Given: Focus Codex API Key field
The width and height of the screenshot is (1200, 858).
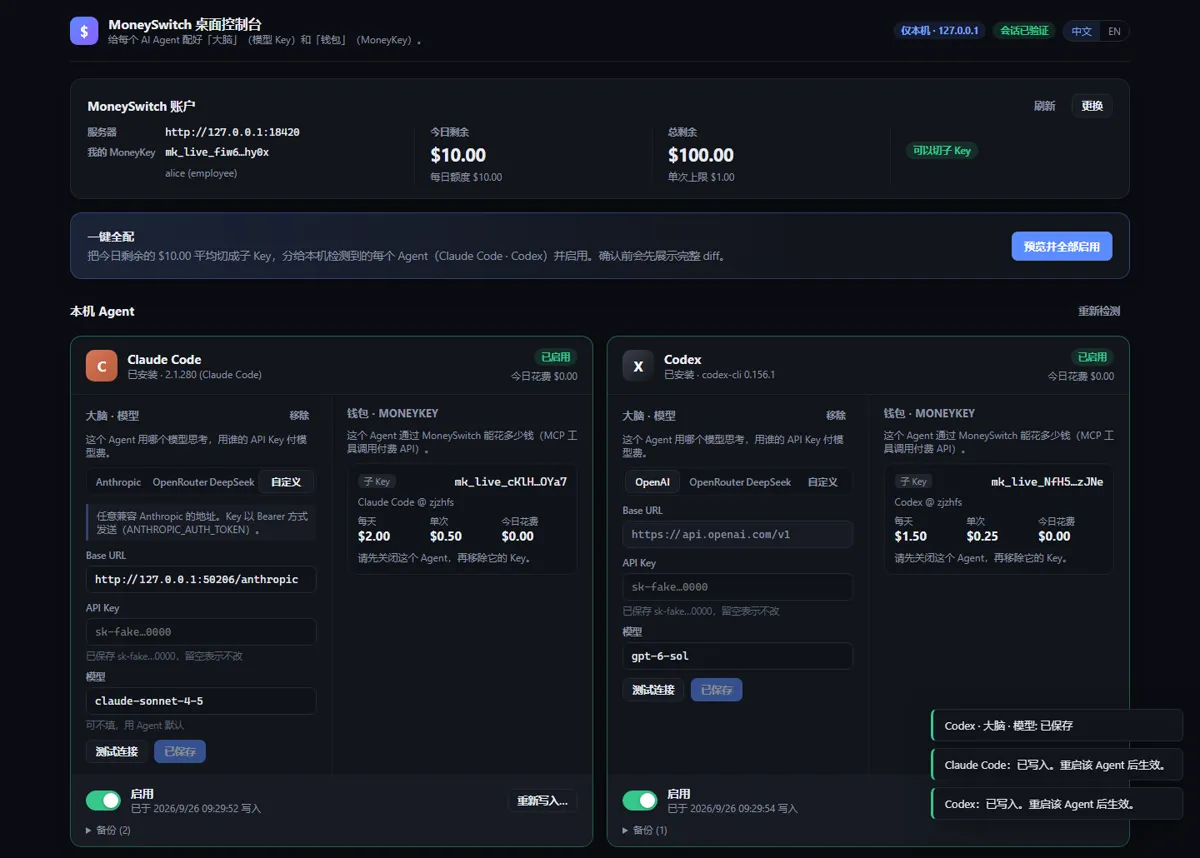Looking at the screenshot, I should point(738,587).
